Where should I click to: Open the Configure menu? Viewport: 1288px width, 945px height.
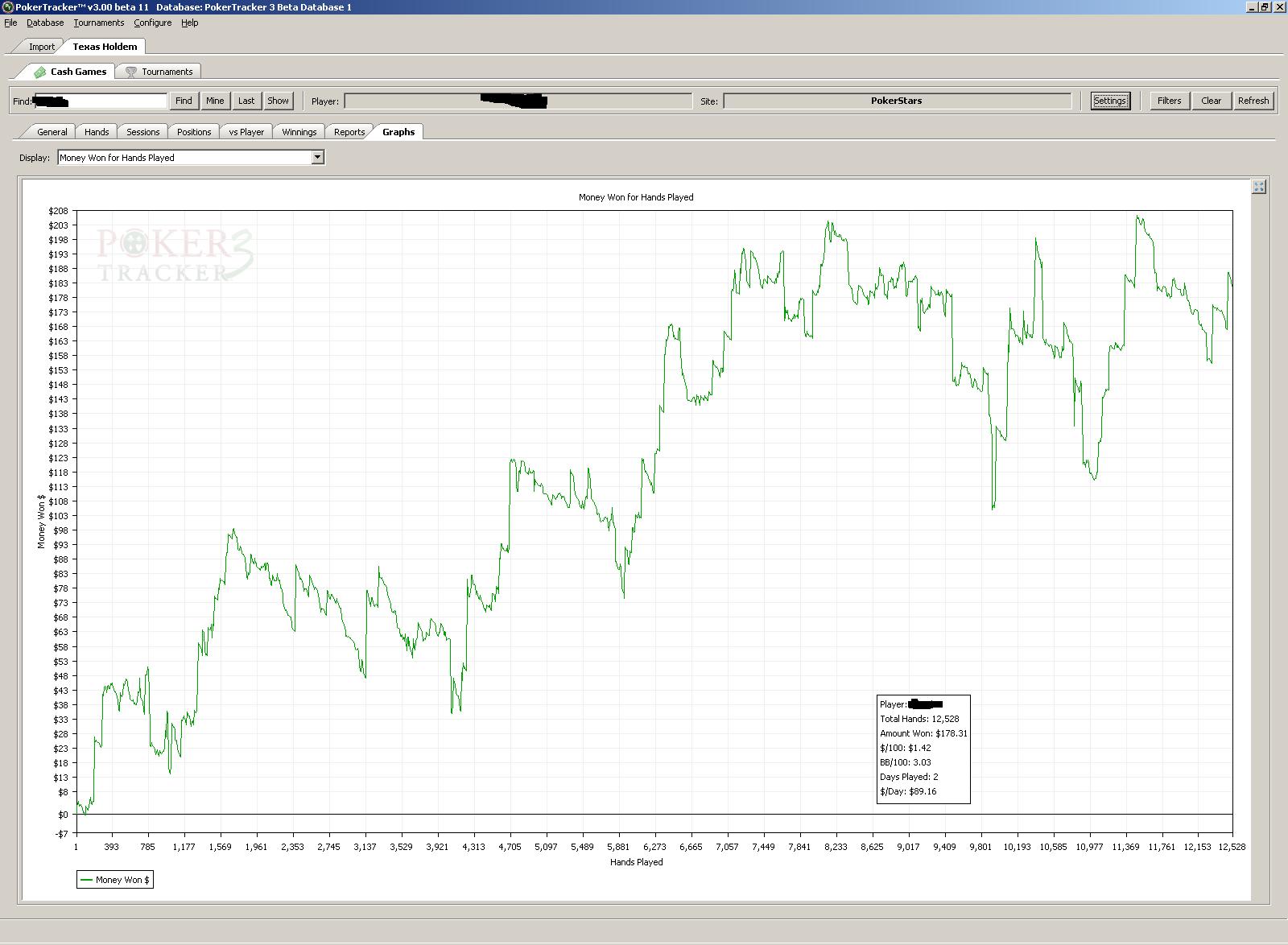[x=153, y=23]
